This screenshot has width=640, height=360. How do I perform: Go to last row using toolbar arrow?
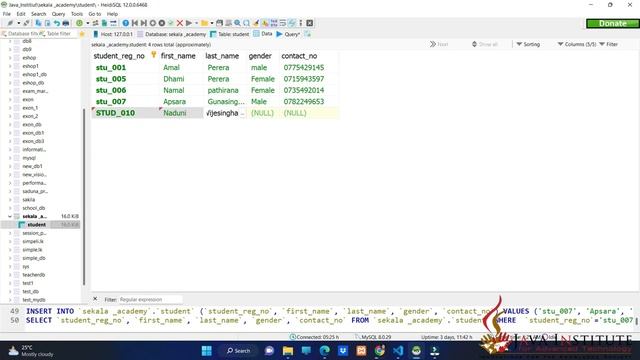144,23
